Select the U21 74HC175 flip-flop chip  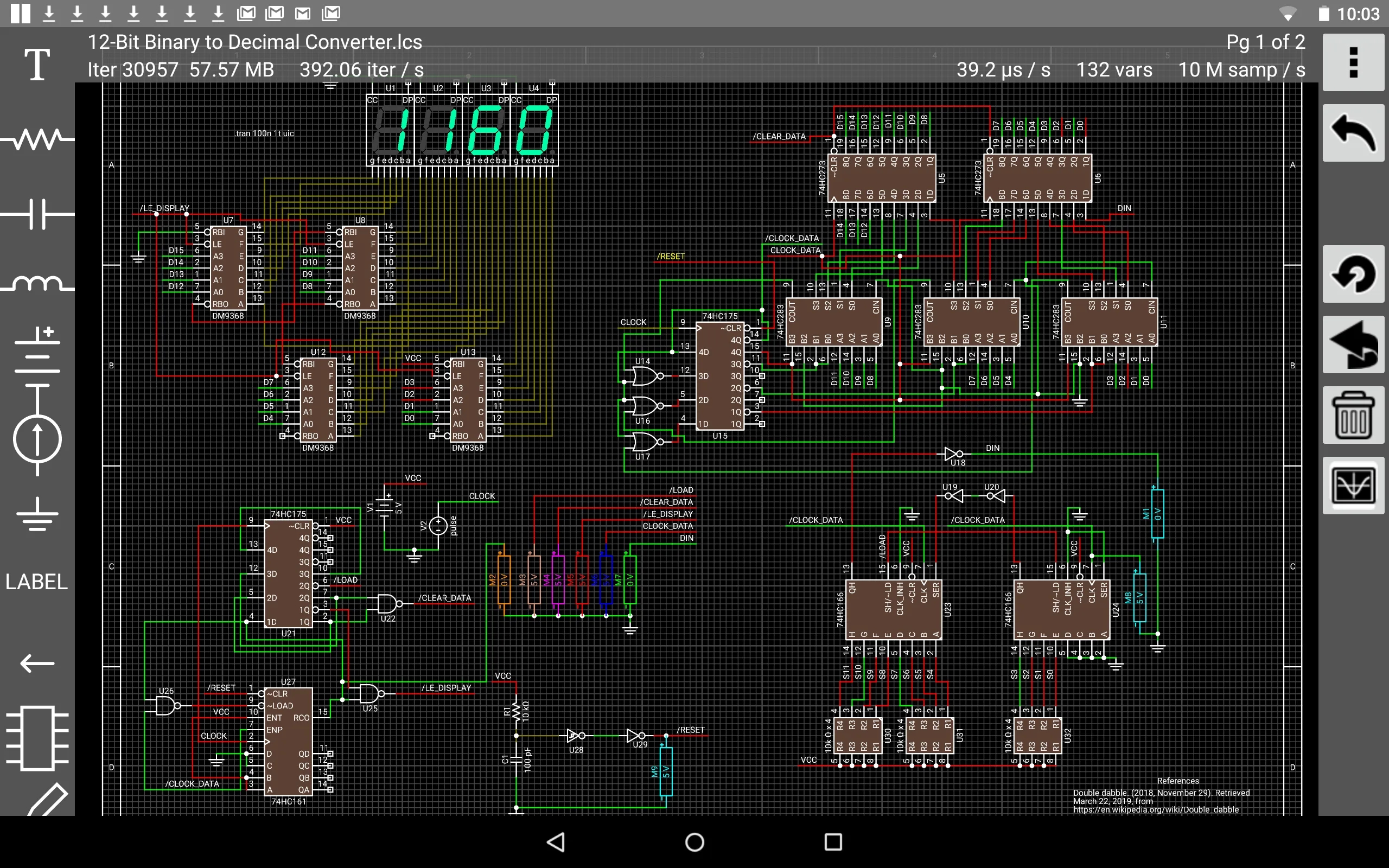pos(288,573)
